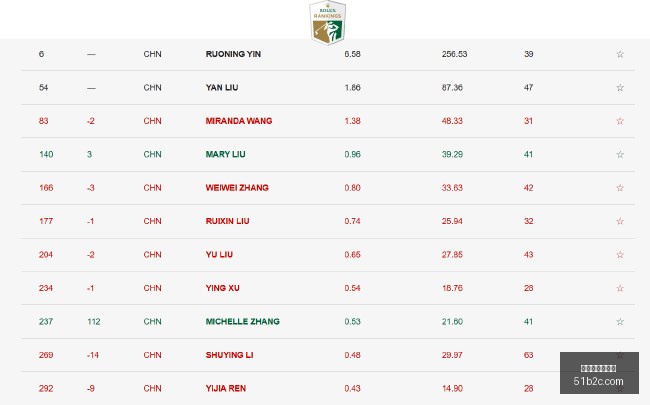Select the RUIXIN LIU name link
650x405 pixels.
pos(227,221)
